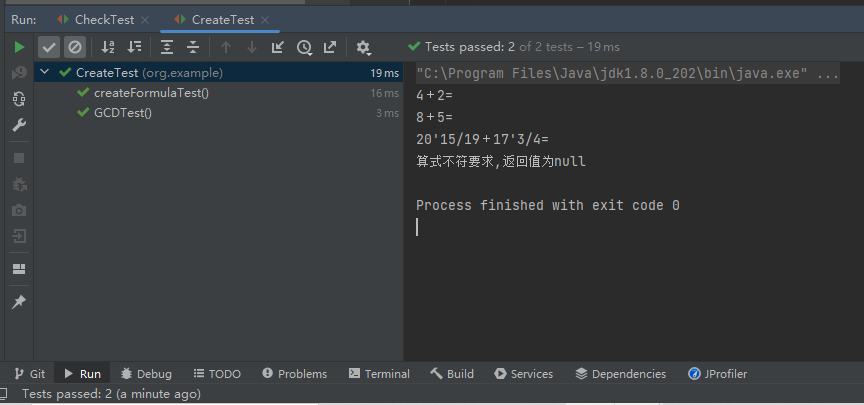
Task: Click the wrench build settings icon
Action: click(x=19, y=126)
